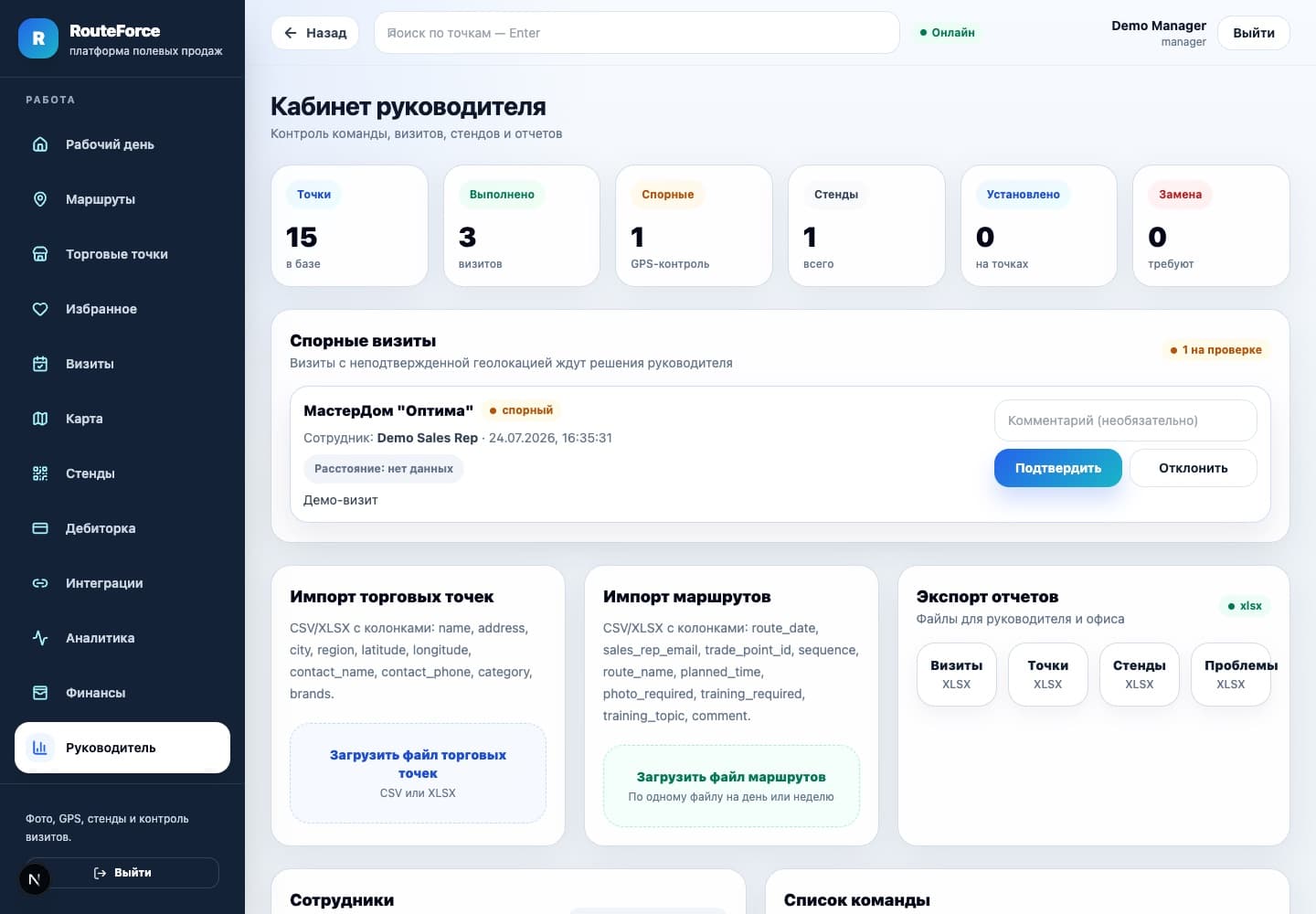Click the Спорные GPS-контроль card
The image size is (1316, 914).
(x=695, y=226)
